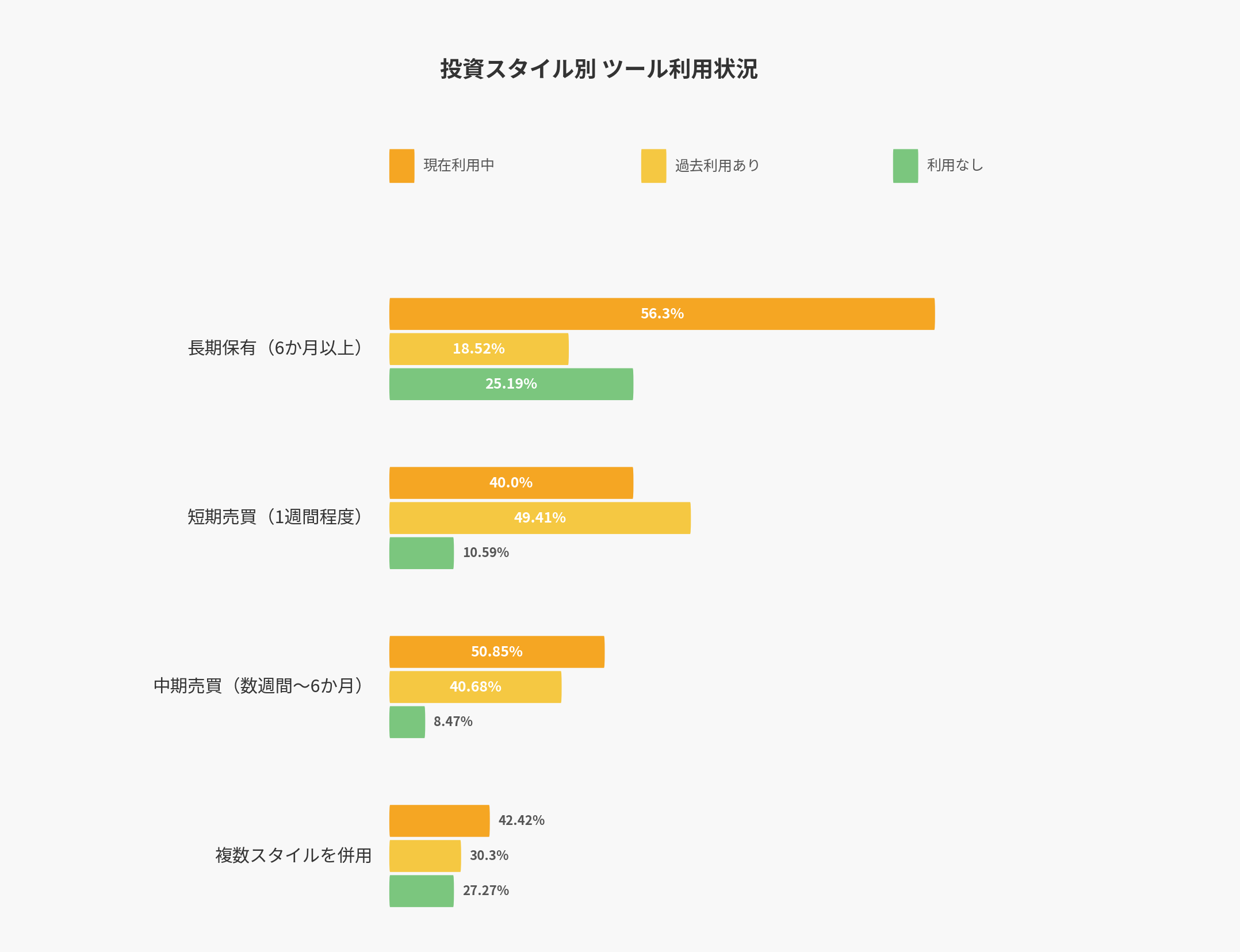
Task: Select the 50.85% orange bar for 中期売買
Action: 496,652
